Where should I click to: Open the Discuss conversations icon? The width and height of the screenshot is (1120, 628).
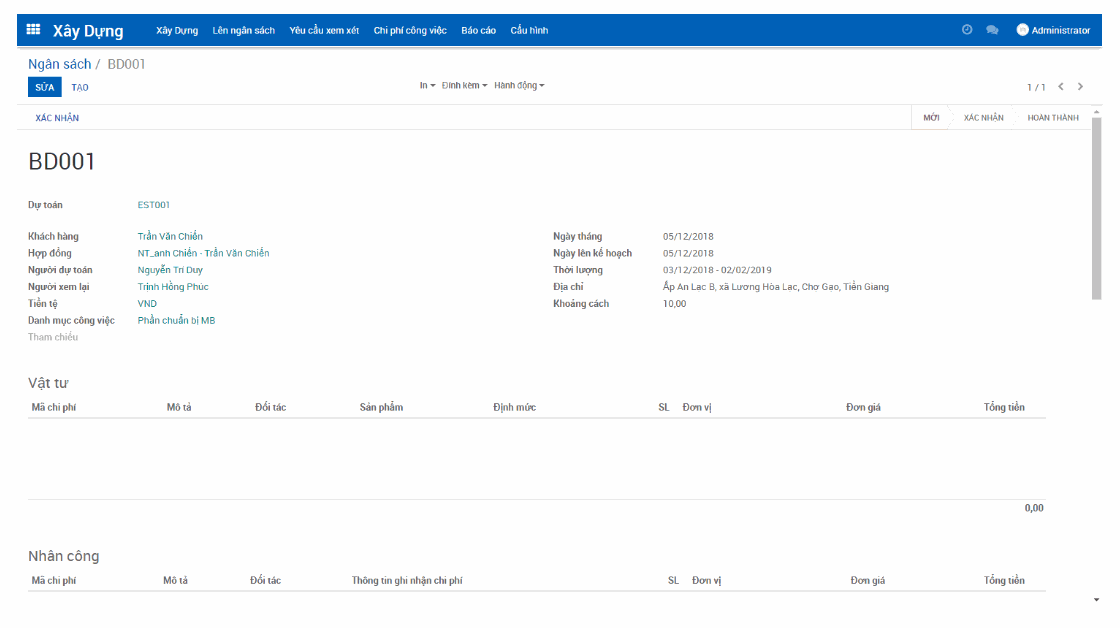coord(992,29)
